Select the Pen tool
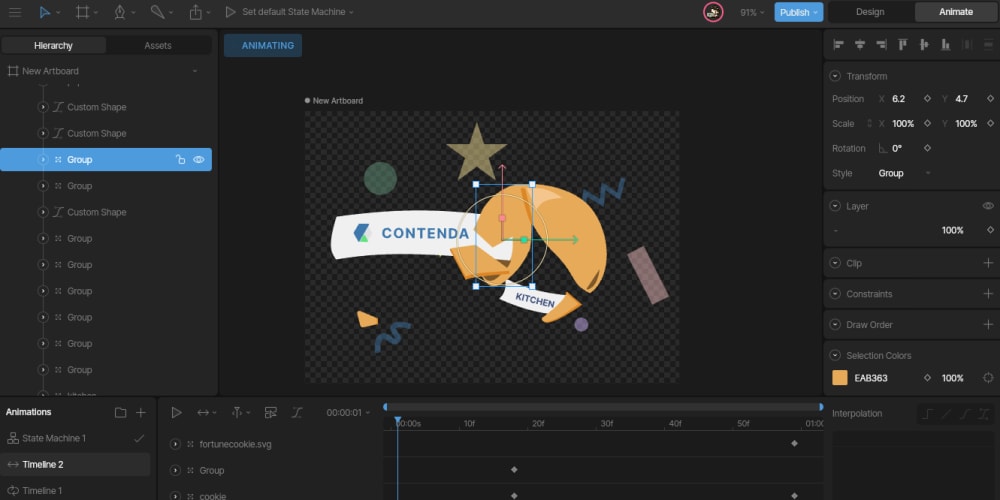Viewport: 1000px width, 500px height. (120, 12)
